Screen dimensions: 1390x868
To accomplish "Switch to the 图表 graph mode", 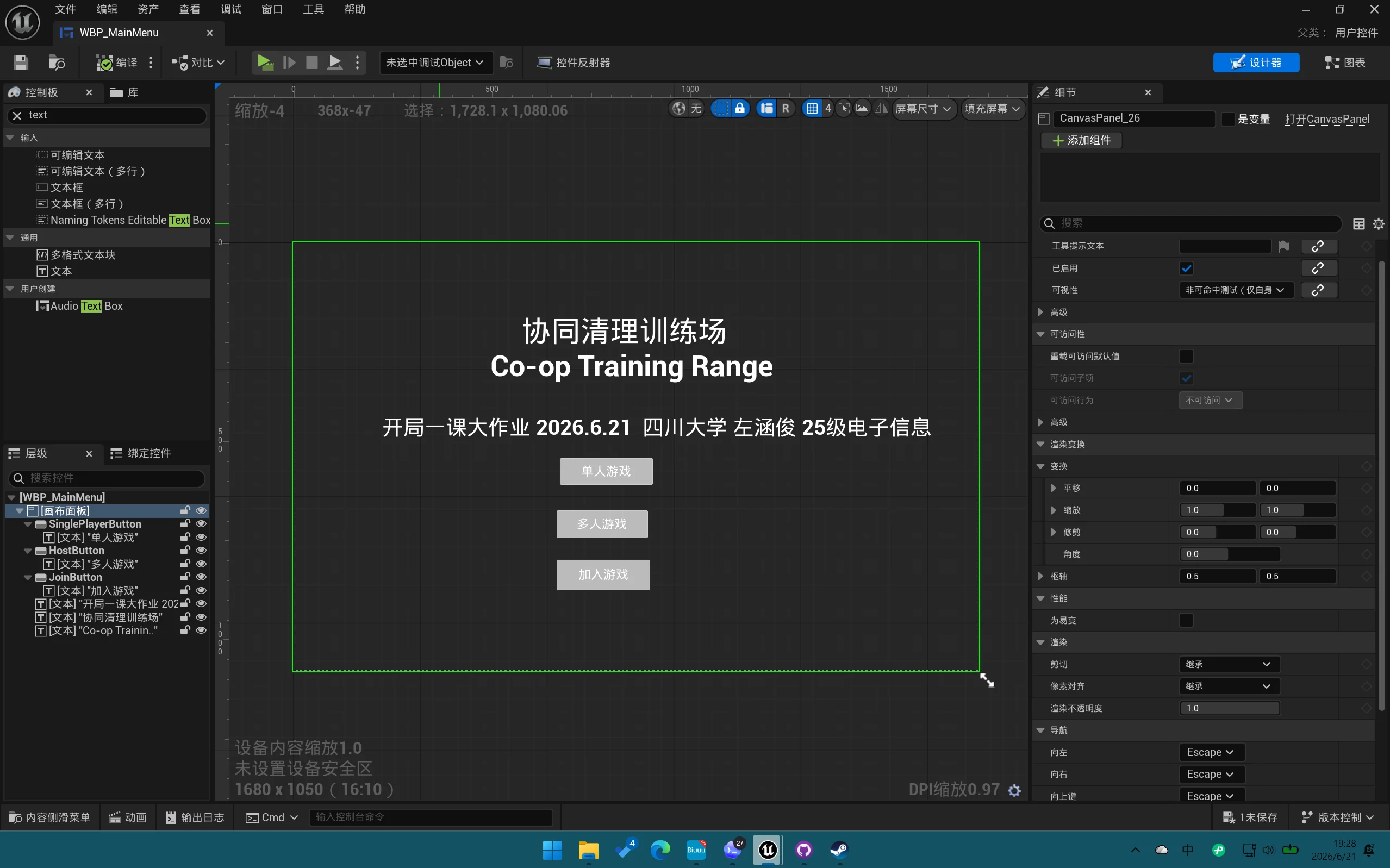I will pyautogui.click(x=1345, y=63).
